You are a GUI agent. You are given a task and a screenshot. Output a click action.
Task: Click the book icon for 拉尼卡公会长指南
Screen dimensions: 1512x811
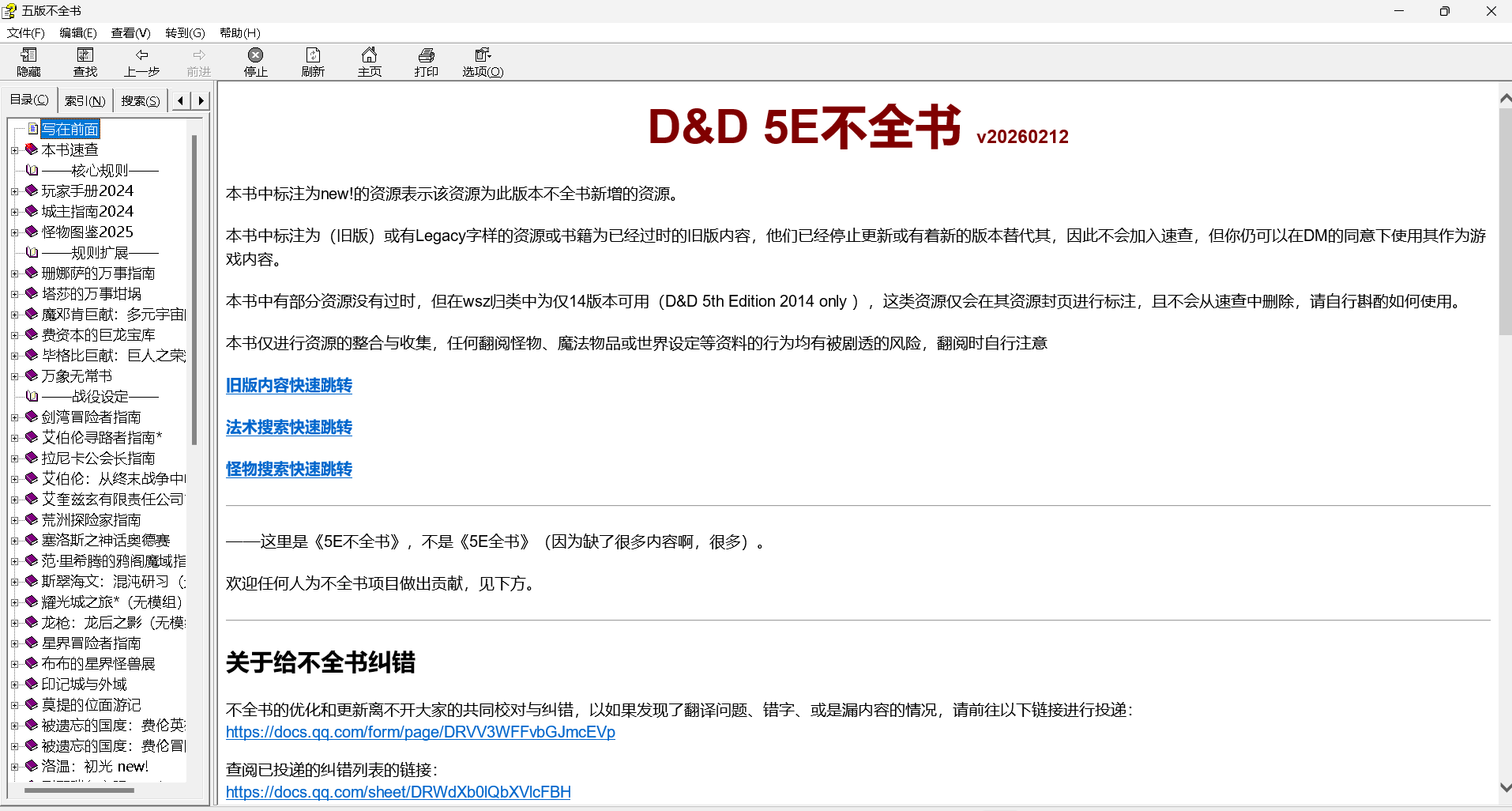(32, 458)
